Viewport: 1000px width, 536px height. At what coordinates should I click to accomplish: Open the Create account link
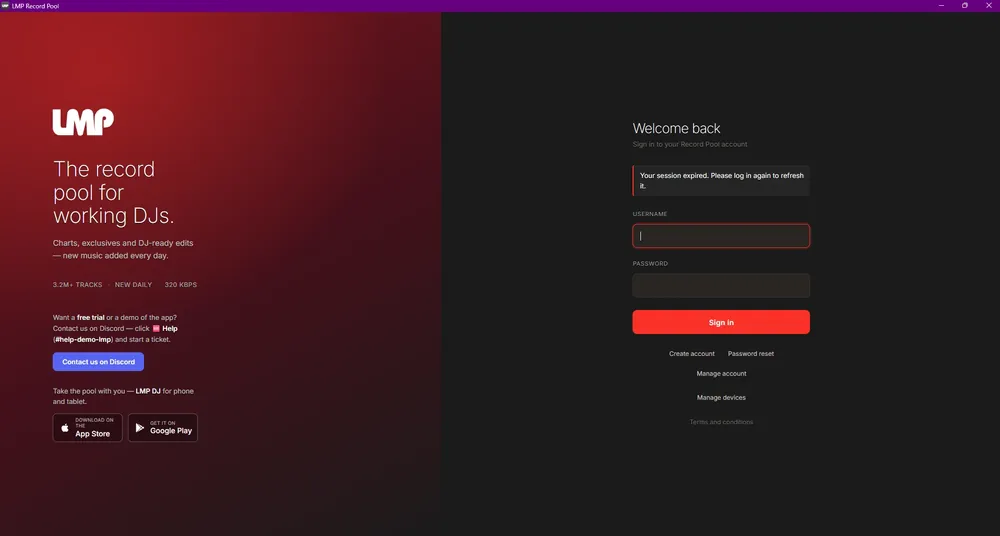(691, 354)
